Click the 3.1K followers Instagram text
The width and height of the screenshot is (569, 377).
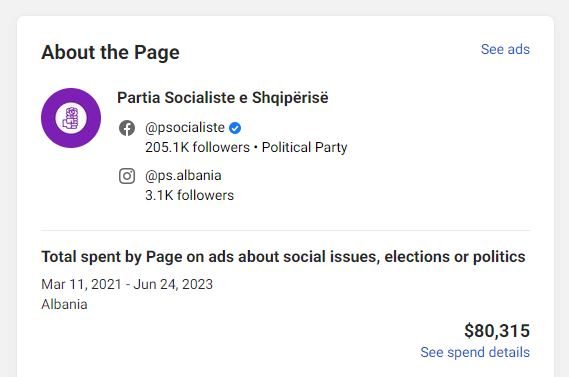pos(189,195)
